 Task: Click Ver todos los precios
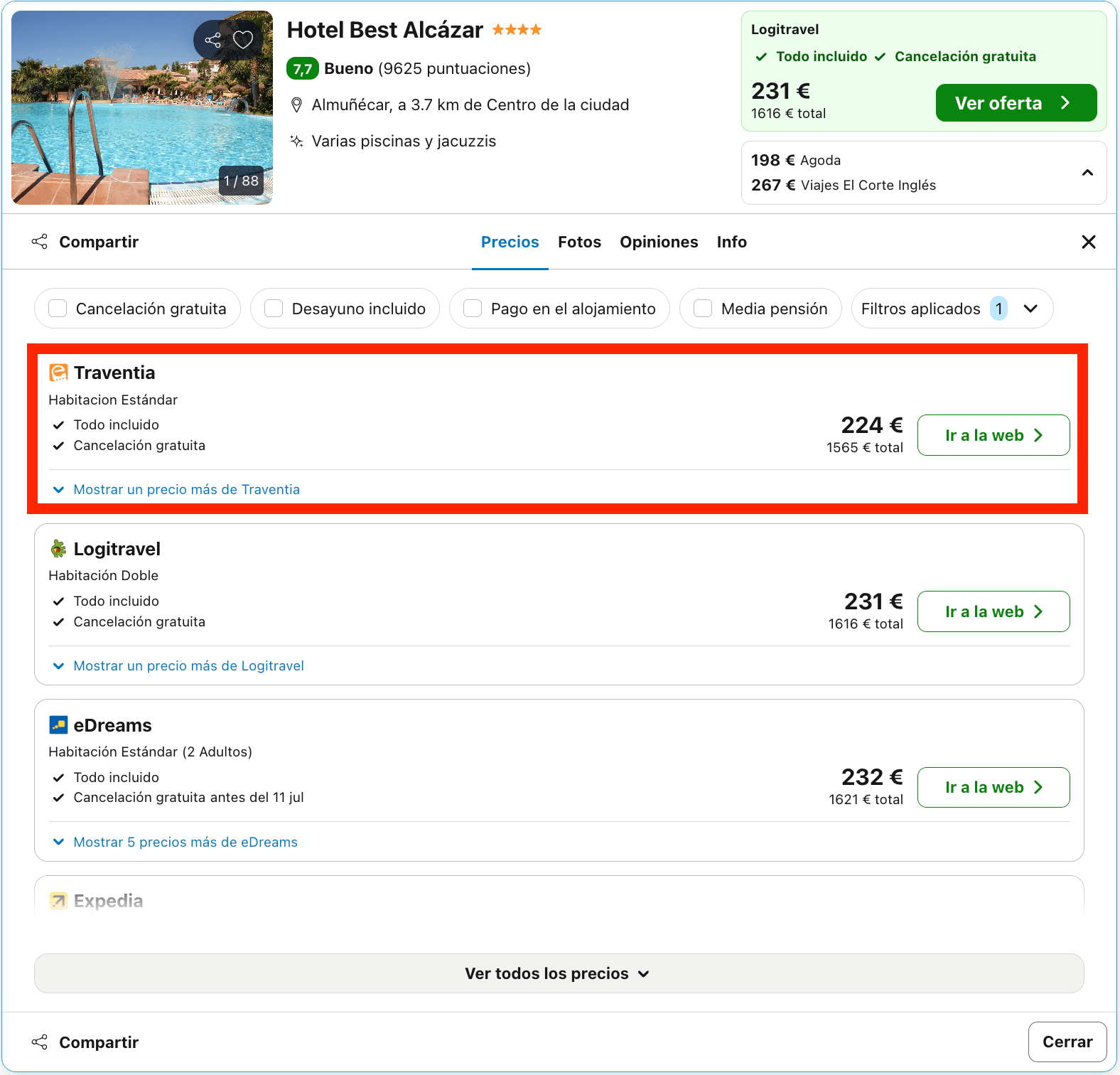[559, 973]
